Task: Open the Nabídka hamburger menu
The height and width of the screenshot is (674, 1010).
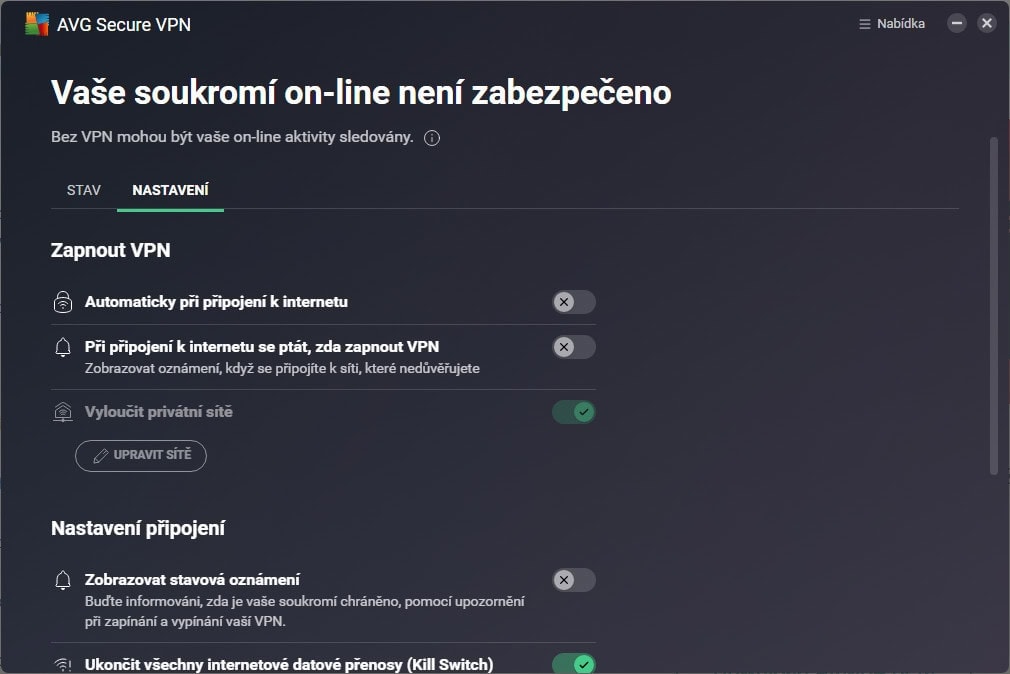Action: [x=892, y=24]
